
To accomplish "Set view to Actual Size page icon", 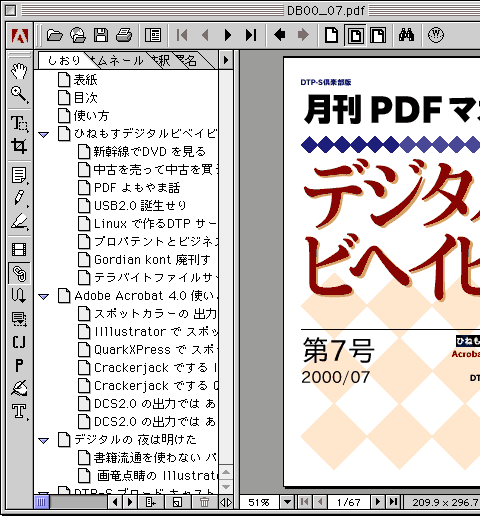I will (x=331, y=35).
